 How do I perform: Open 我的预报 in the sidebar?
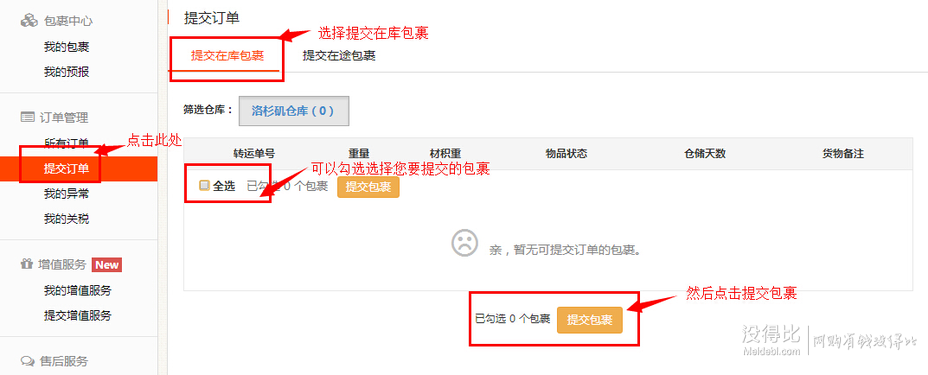point(66,72)
